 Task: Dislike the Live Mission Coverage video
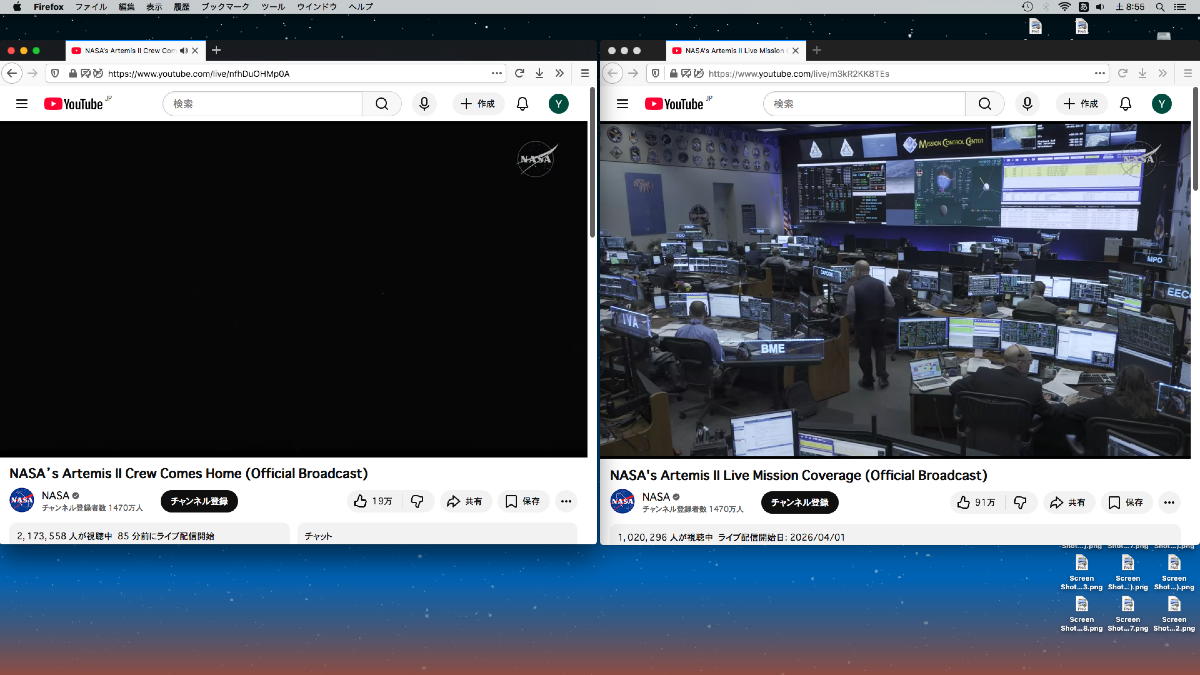coord(1020,502)
